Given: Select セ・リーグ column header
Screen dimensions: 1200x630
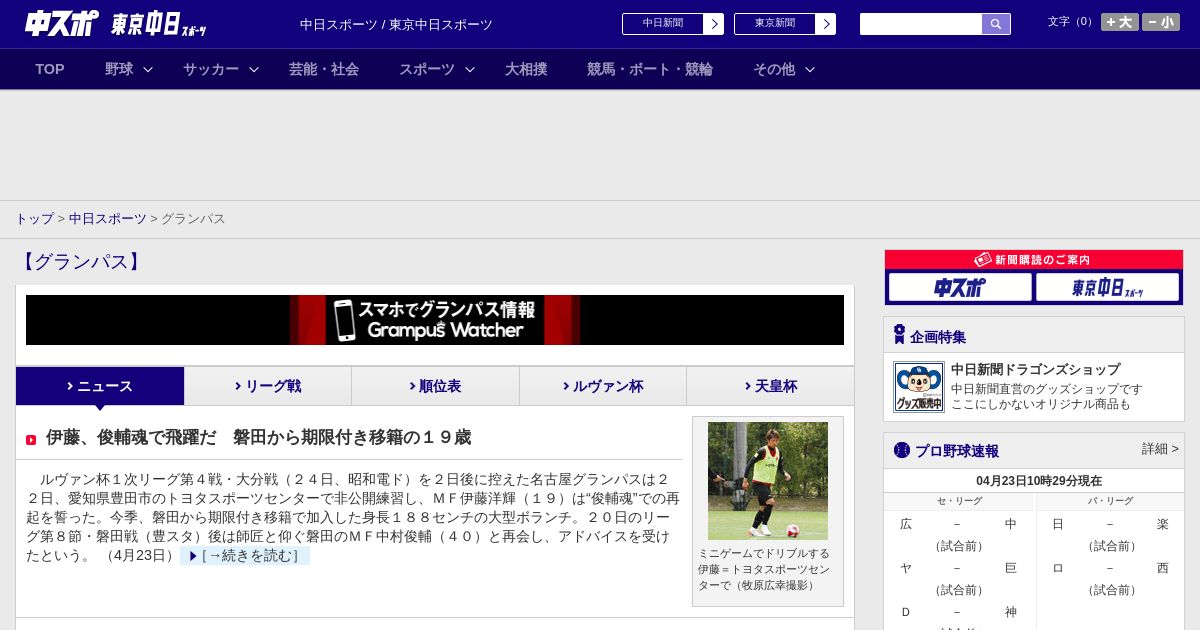Looking at the screenshot, I should [959, 501].
